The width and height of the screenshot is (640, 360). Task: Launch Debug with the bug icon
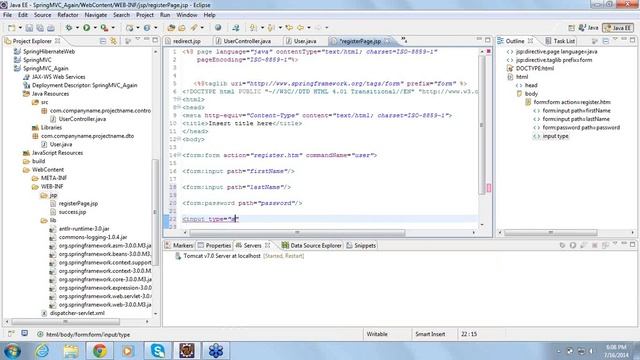tap(69, 28)
